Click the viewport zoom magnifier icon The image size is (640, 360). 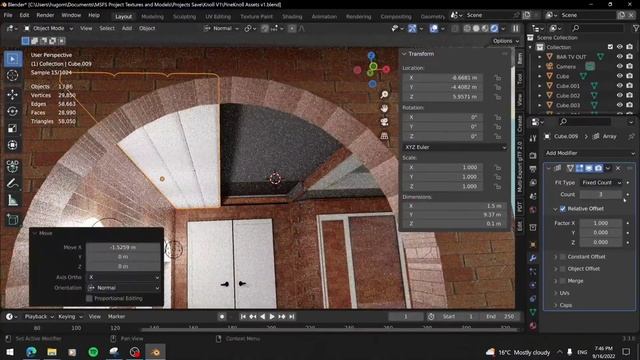(384, 95)
